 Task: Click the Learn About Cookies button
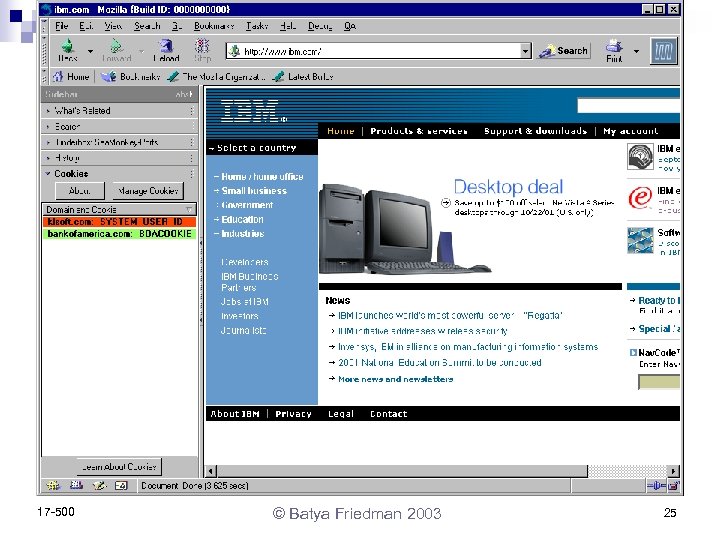point(119,467)
